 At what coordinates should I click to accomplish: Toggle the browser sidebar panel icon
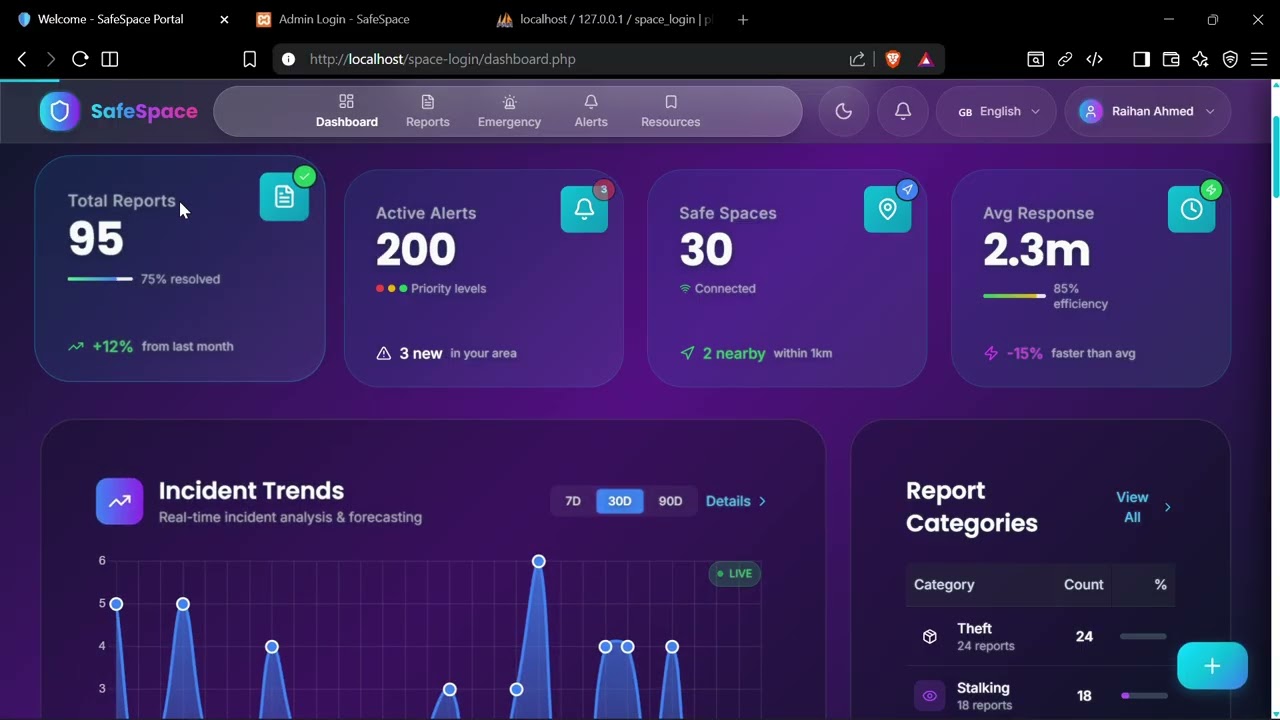1141,59
